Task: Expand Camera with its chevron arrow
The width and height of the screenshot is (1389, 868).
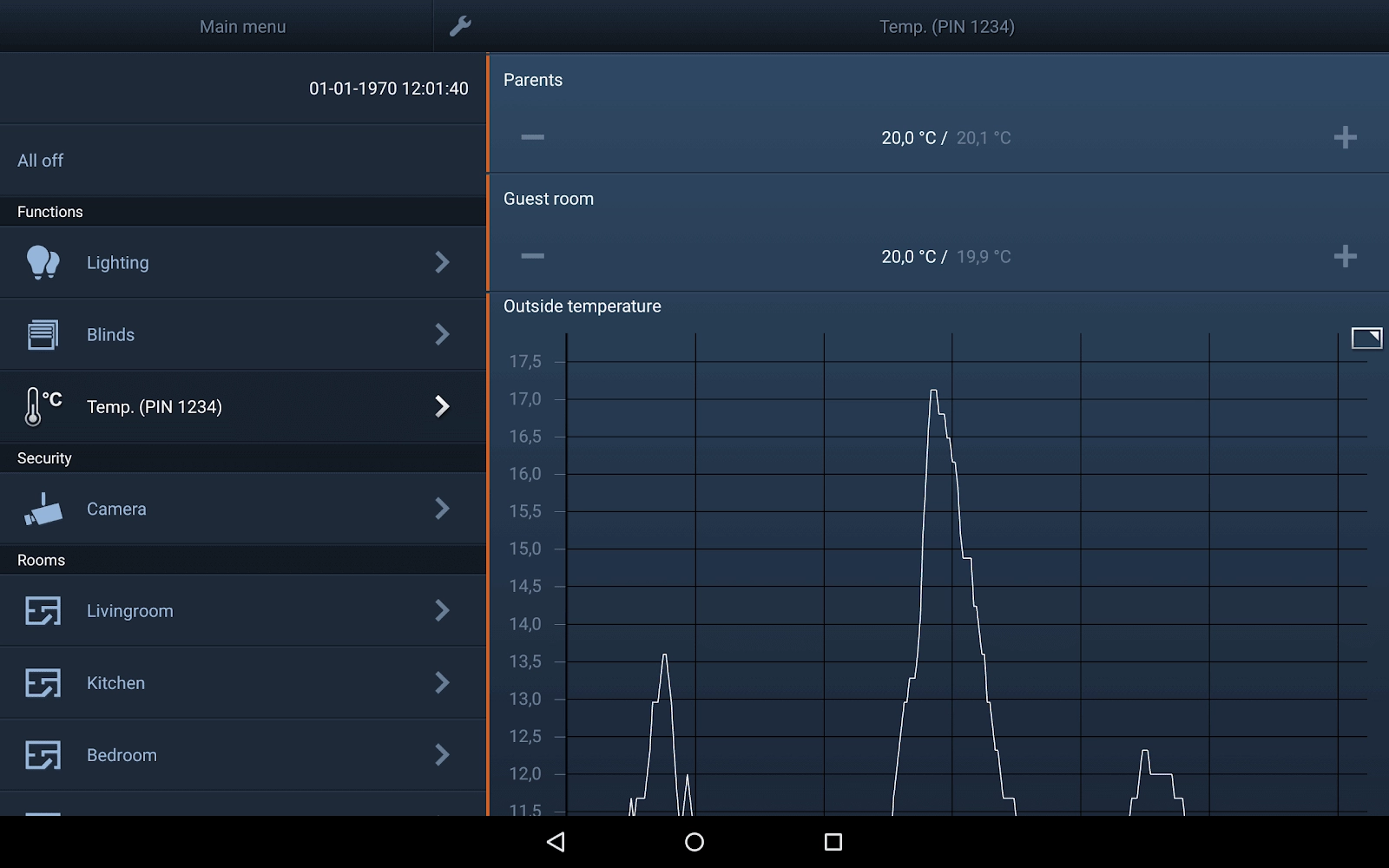Action: [x=442, y=509]
